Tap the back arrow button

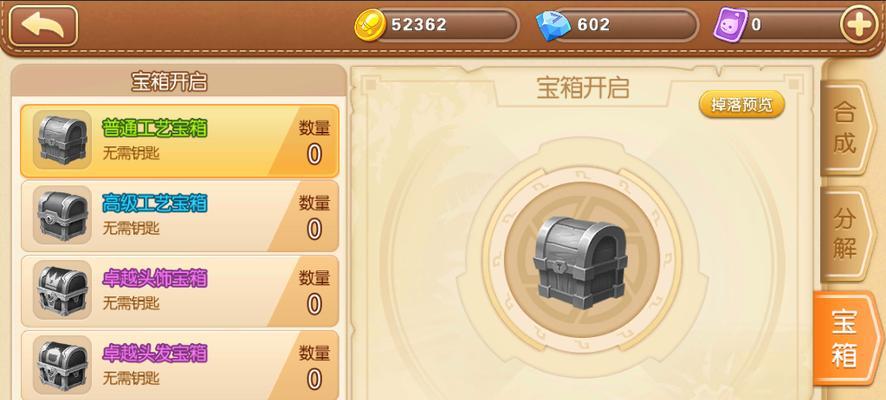43,25
